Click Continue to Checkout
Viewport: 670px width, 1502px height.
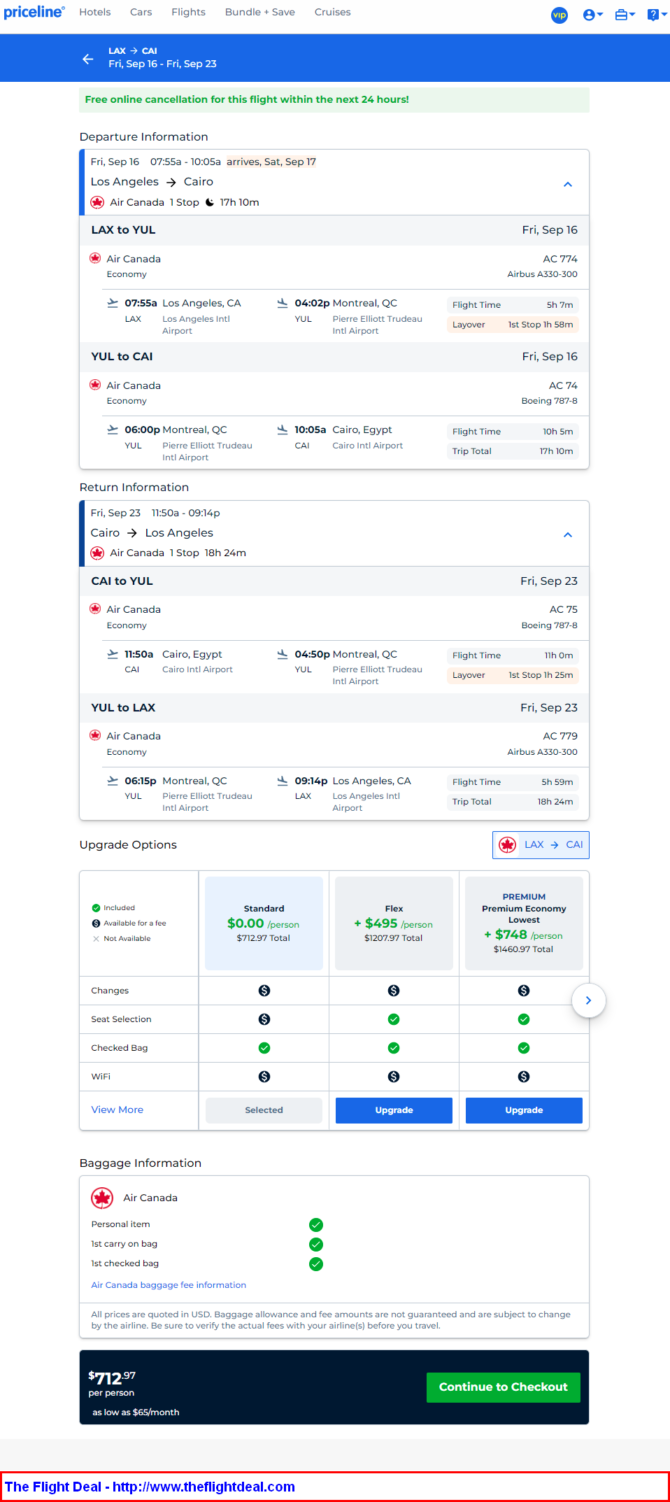click(503, 1387)
